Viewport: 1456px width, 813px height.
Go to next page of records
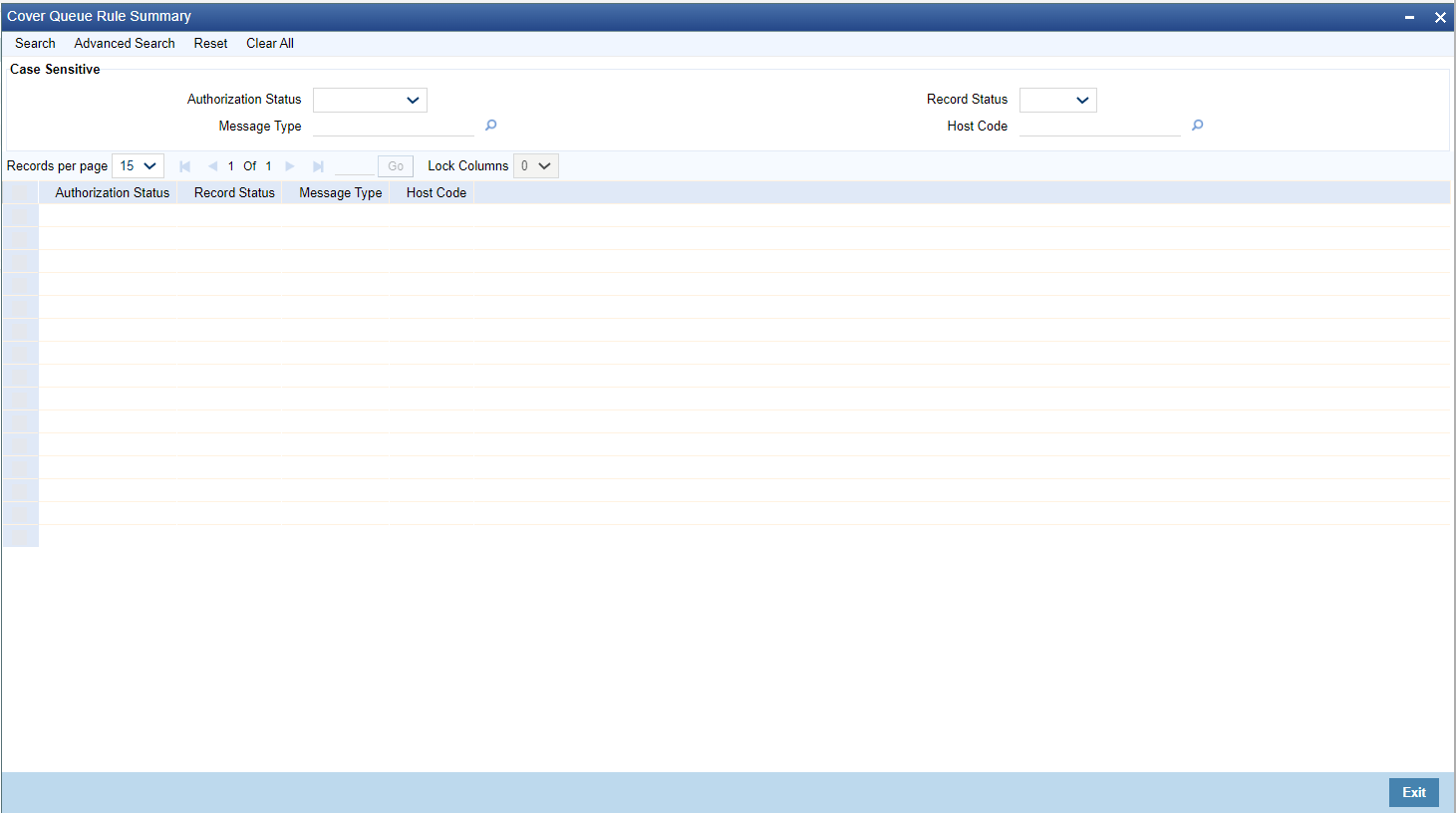click(x=290, y=166)
